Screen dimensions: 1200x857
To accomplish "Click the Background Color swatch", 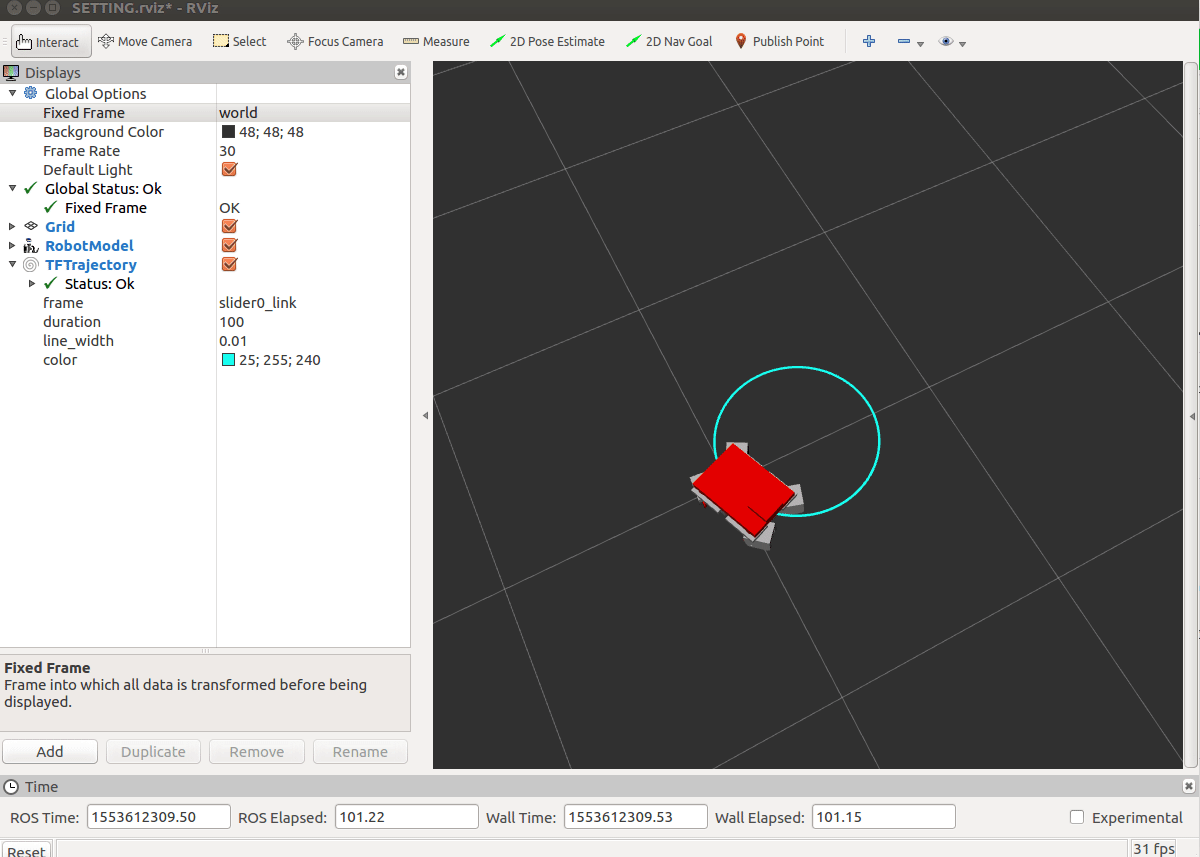I will coord(228,132).
